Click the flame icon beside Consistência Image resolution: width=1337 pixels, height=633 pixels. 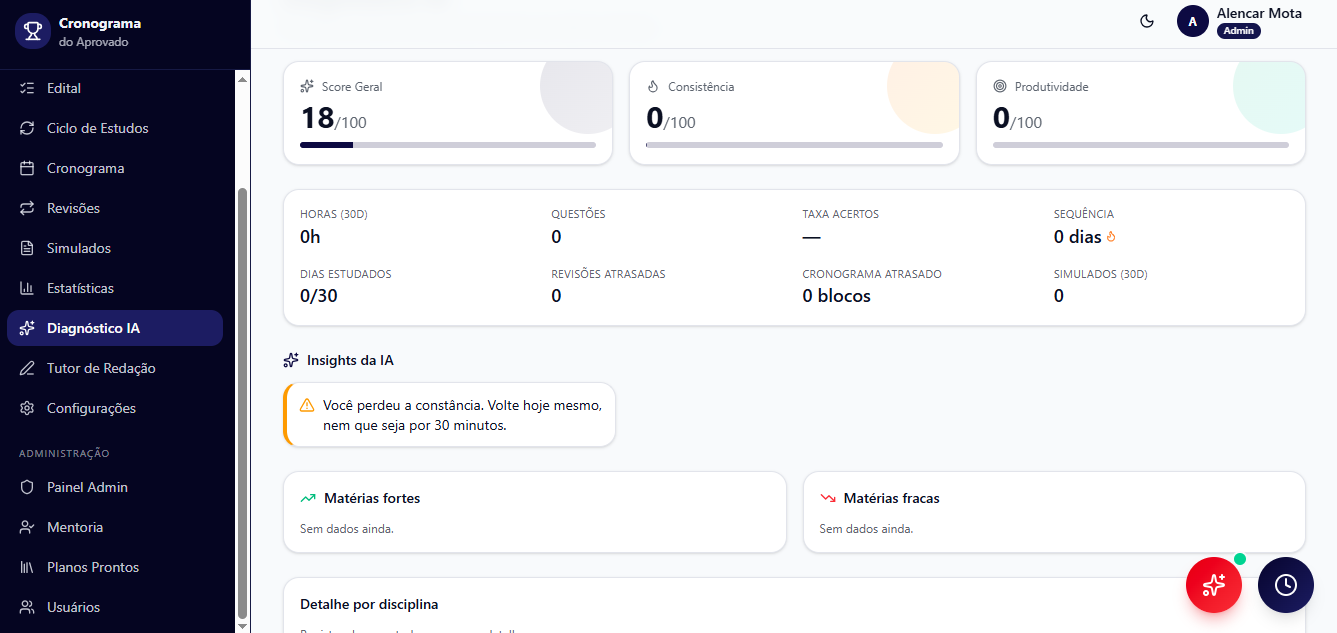pyautogui.click(x=653, y=86)
